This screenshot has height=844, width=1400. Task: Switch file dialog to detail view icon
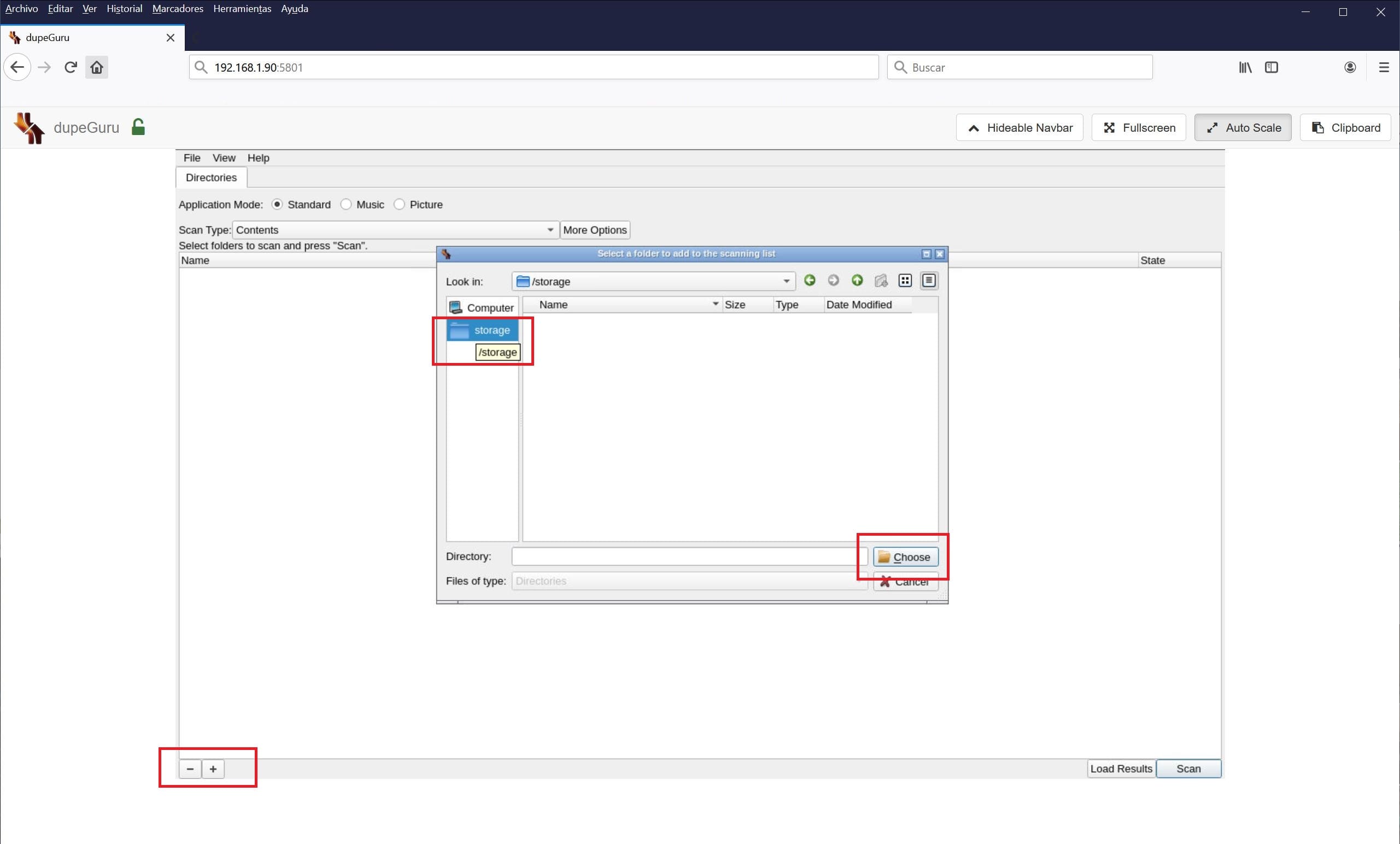pos(929,280)
